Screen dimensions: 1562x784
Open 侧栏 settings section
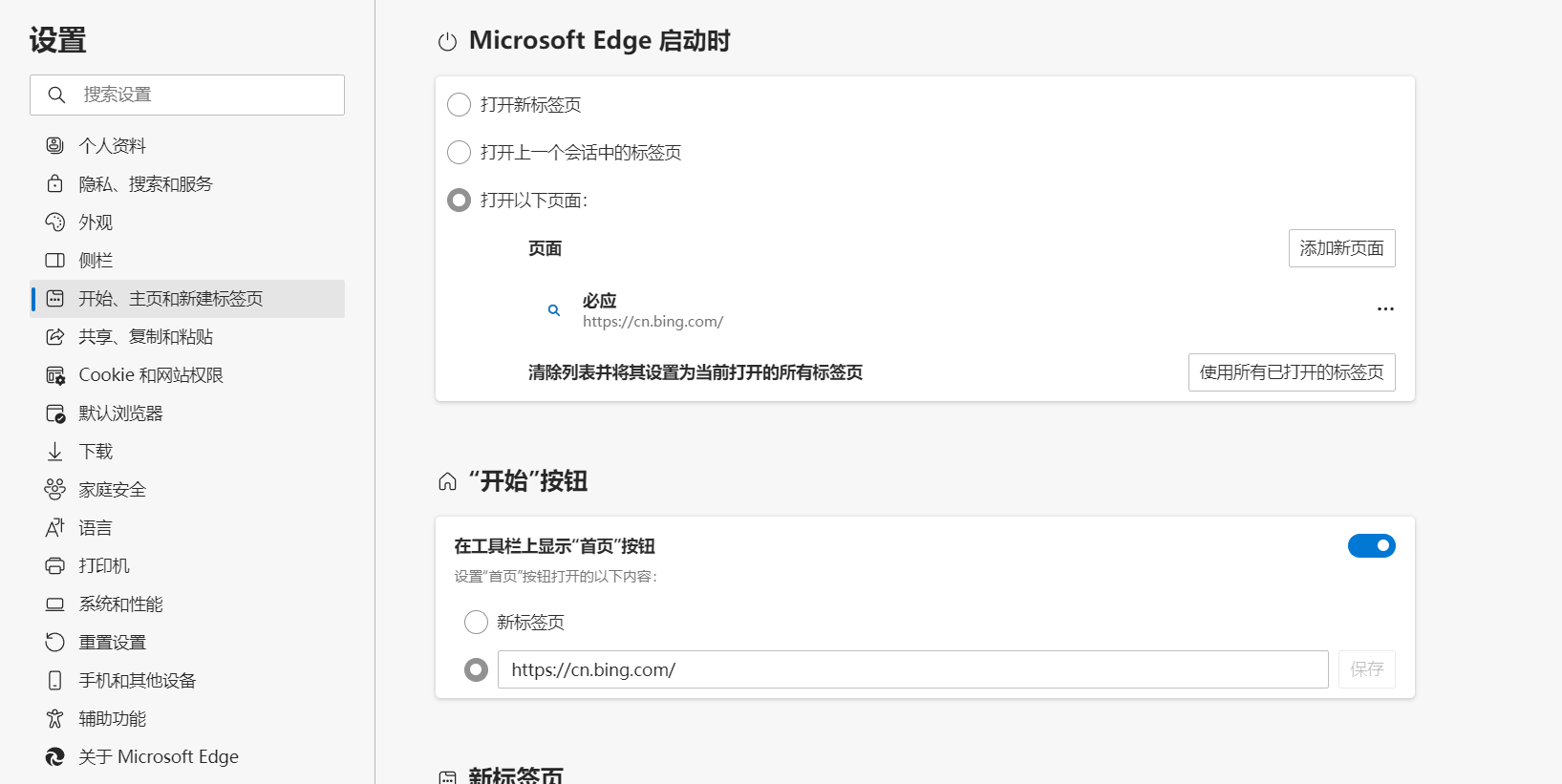pos(187,260)
